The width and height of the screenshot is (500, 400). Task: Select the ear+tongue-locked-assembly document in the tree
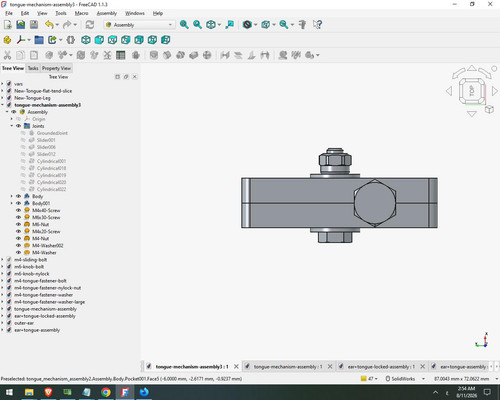45,316
